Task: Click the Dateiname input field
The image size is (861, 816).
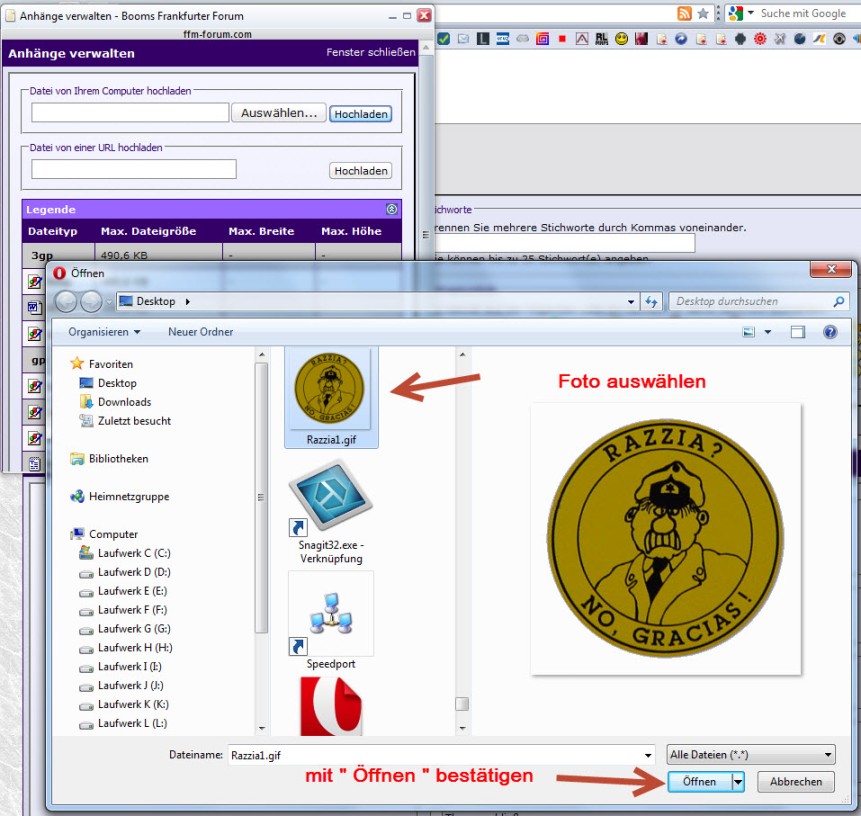Action: click(x=440, y=755)
